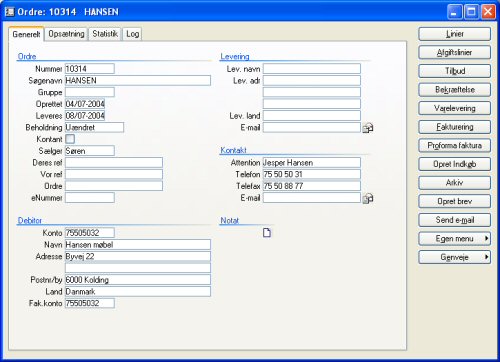Click the Send e-mail button
The width and height of the screenshot is (500, 362).
(x=455, y=220)
